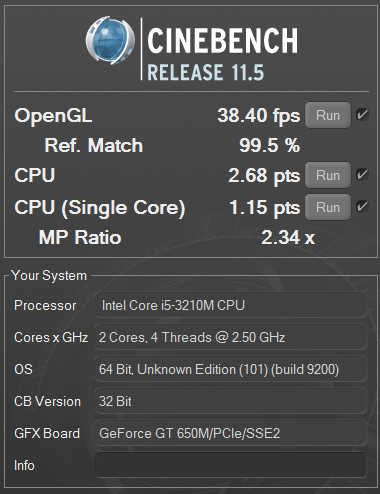
Task: Run the OpenGL benchmark
Action: click(328, 115)
